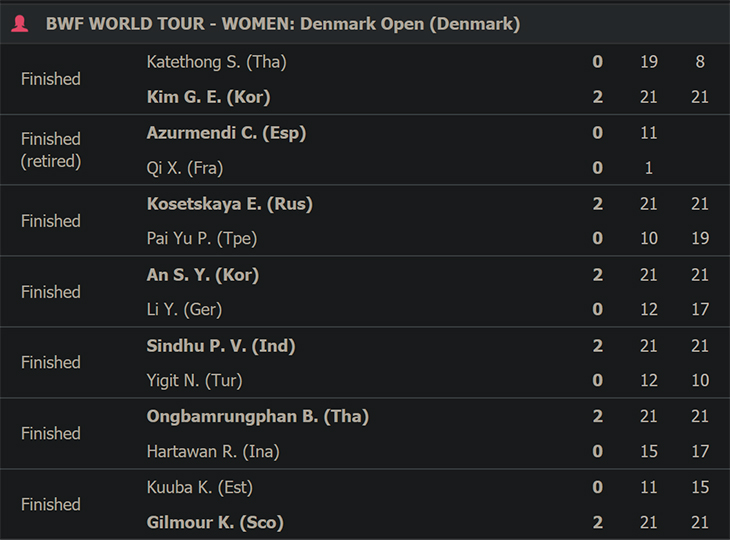Click the Finished (retired) match status
Image resolution: width=730 pixels, height=540 pixels.
(51, 150)
